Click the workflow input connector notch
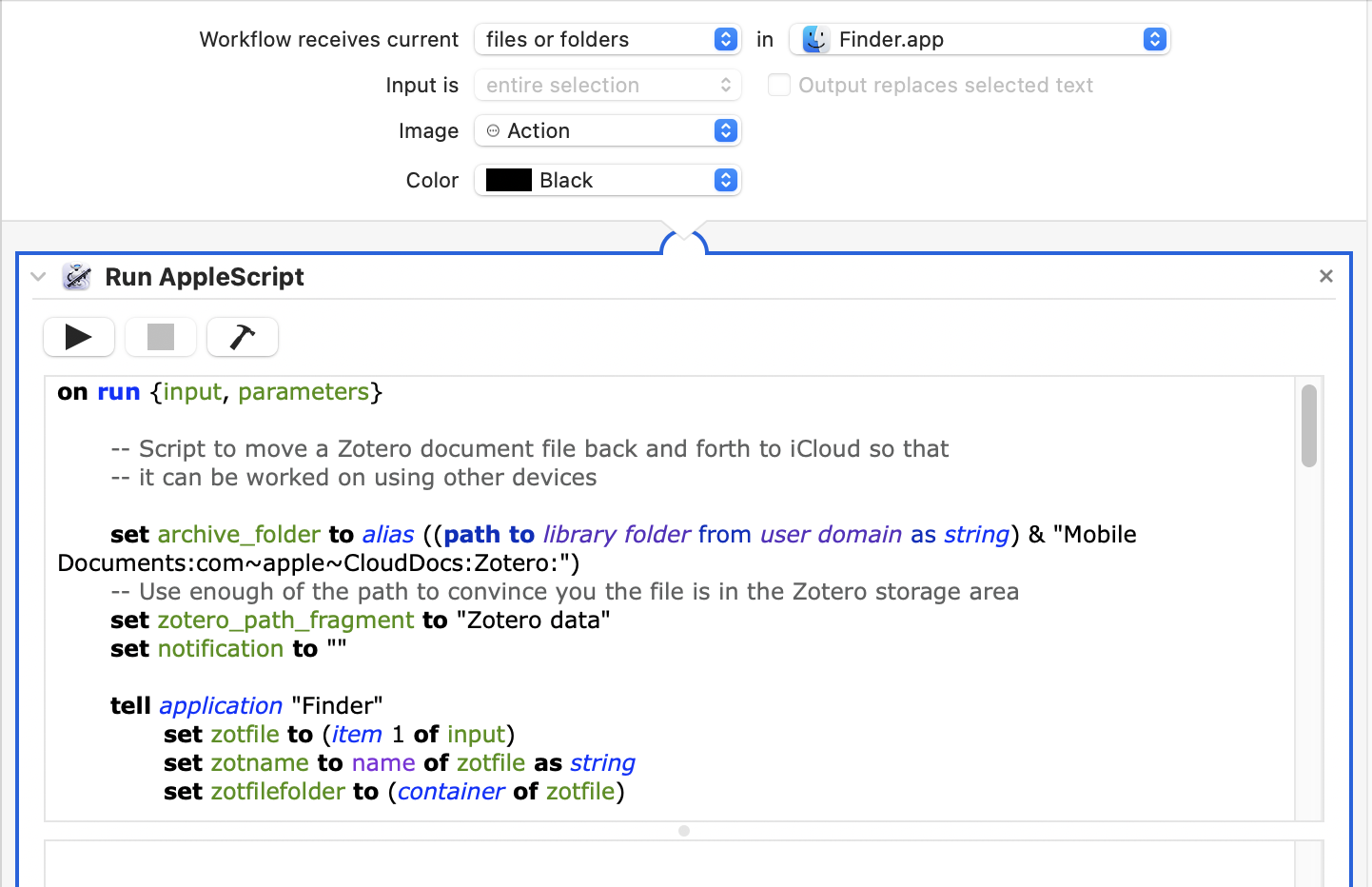Screen dimensions: 1372x887 (684, 238)
